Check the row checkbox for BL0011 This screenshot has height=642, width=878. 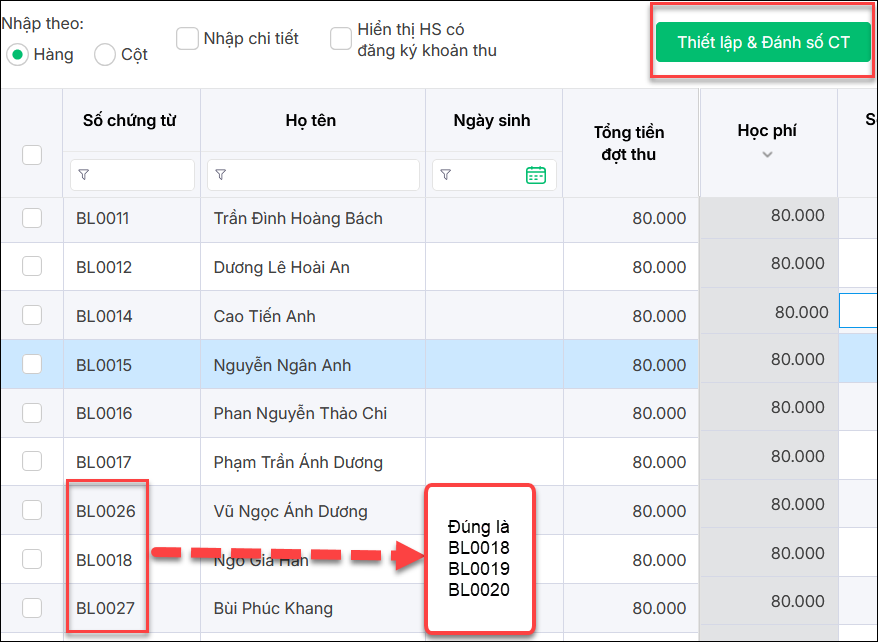(x=32, y=218)
